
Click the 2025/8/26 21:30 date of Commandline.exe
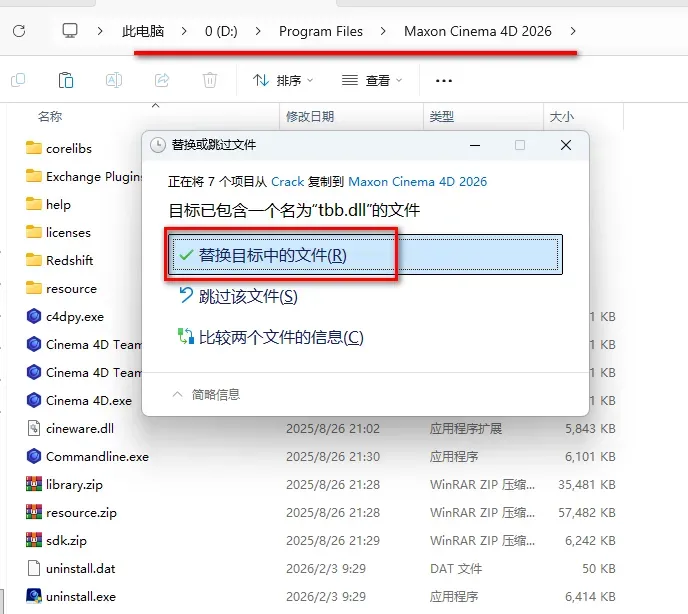coord(333,456)
